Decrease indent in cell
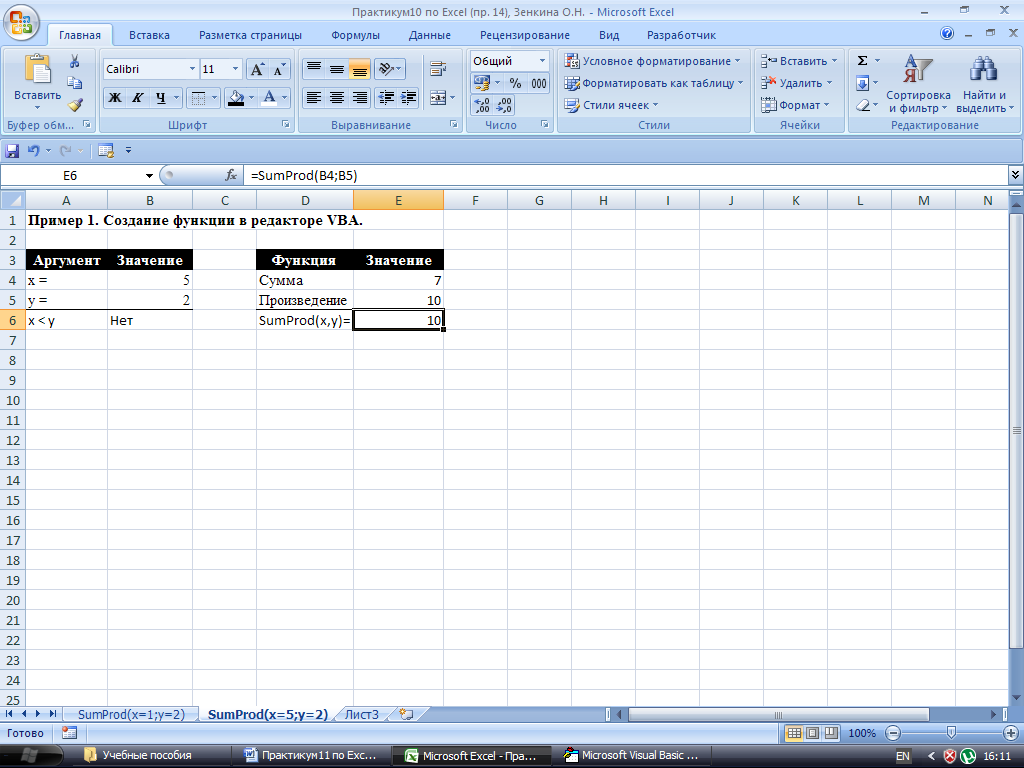 (386, 98)
